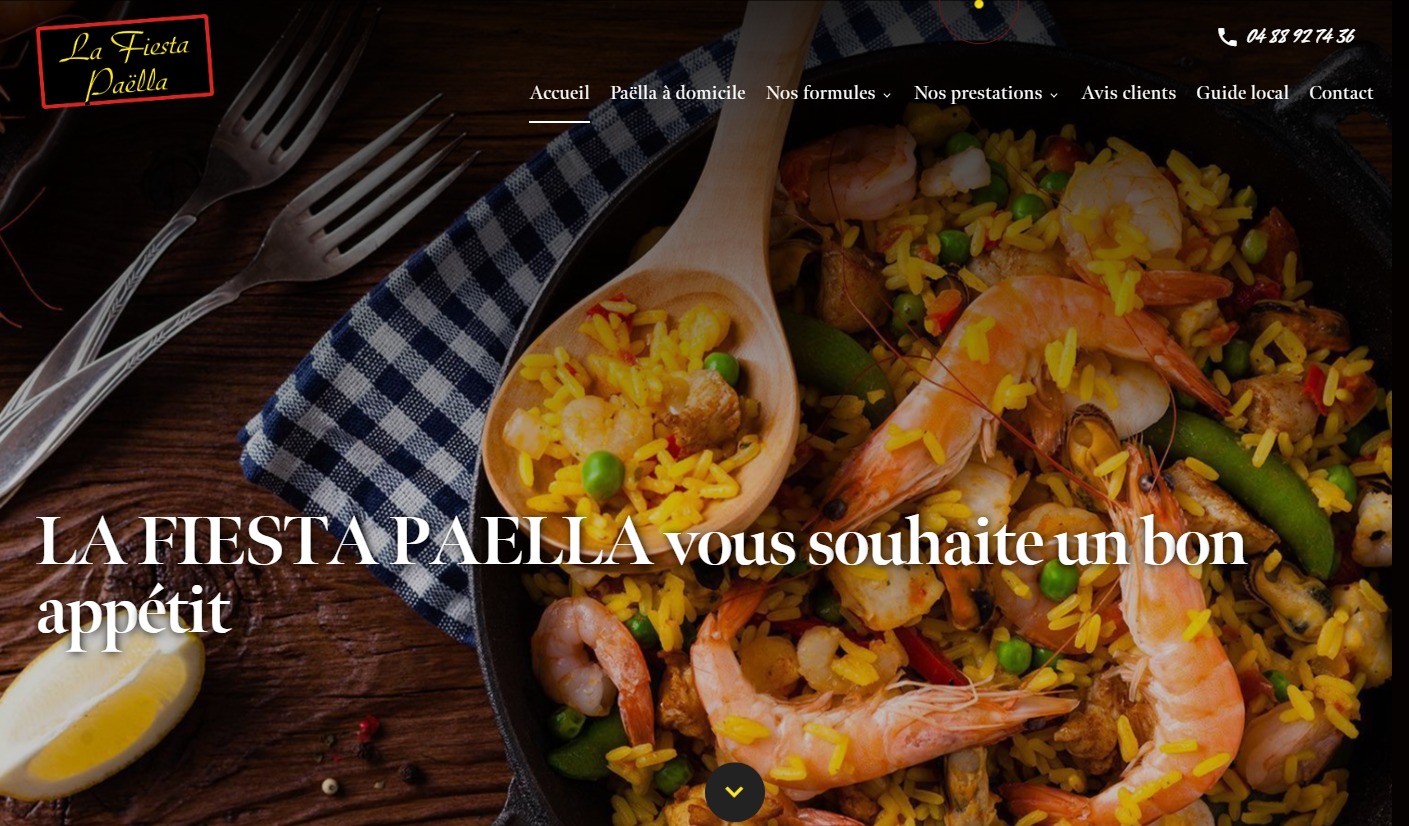The width and height of the screenshot is (1409, 826).
Task: Call the number 04 88 92 74 36
Action: [x=1300, y=37]
